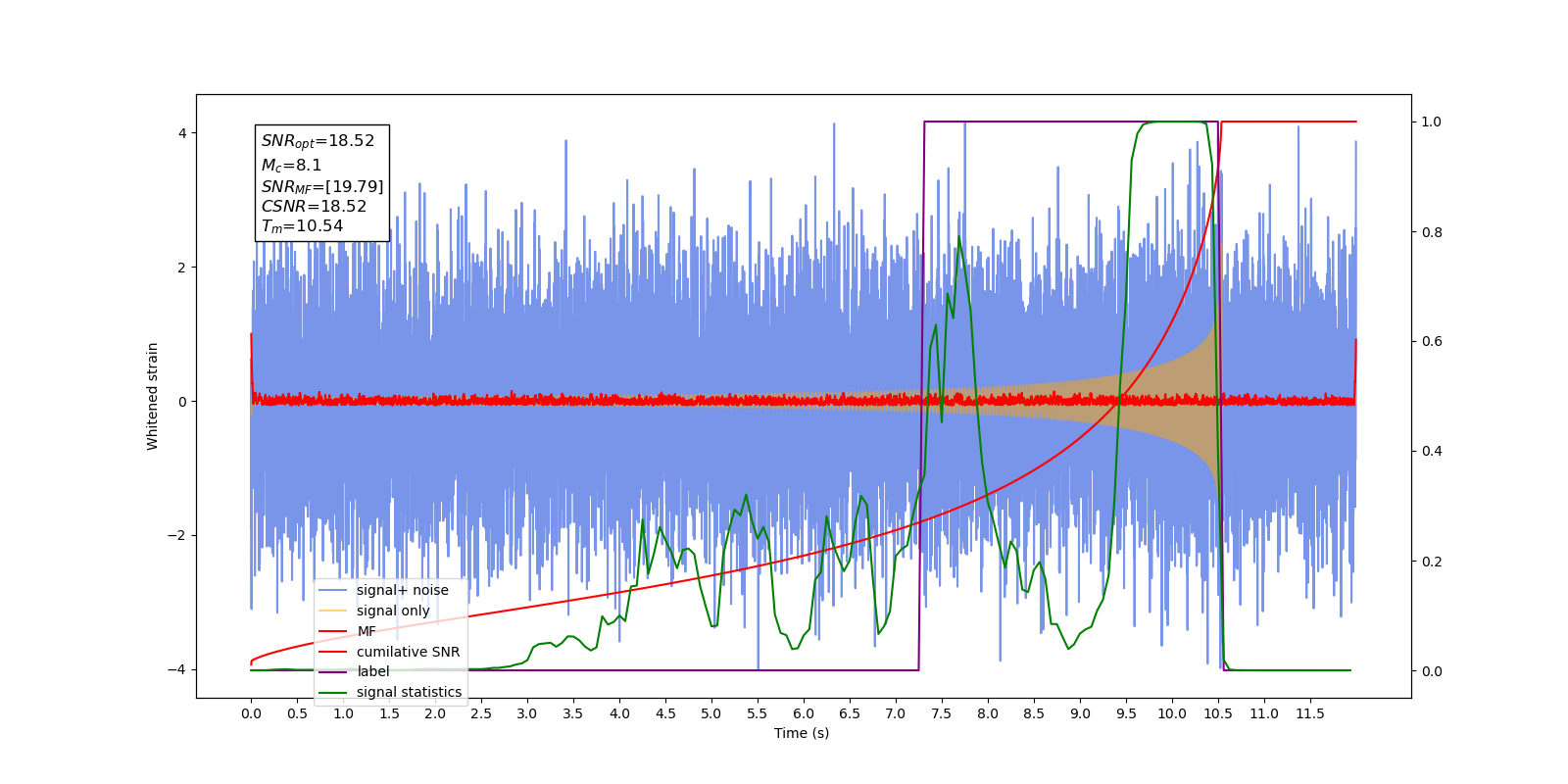This screenshot has width=1568, height=784.
Task: Click the 0.5 x-axis tick label
Action: click(x=297, y=713)
